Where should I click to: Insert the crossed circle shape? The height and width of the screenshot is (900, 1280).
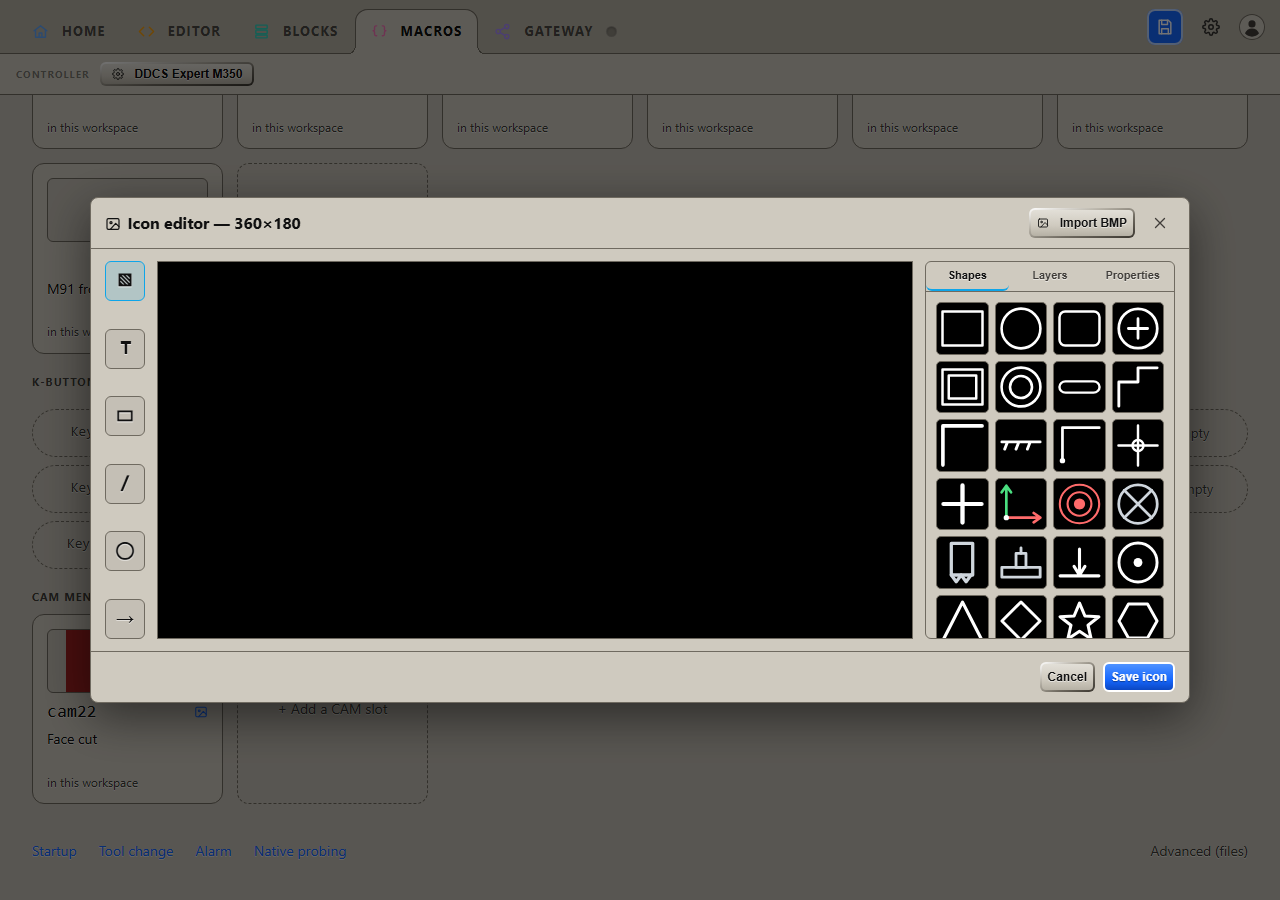pos(1138,504)
